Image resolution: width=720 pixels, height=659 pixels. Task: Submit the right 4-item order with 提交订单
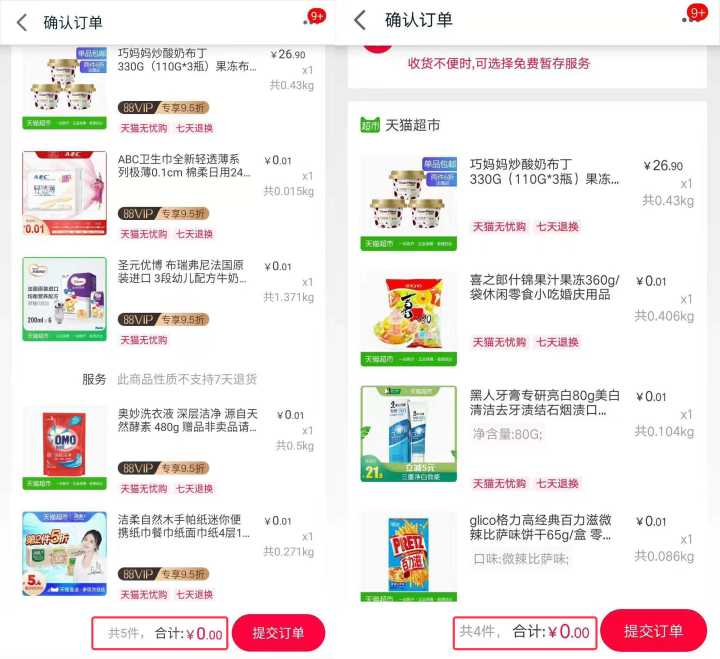click(653, 631)
